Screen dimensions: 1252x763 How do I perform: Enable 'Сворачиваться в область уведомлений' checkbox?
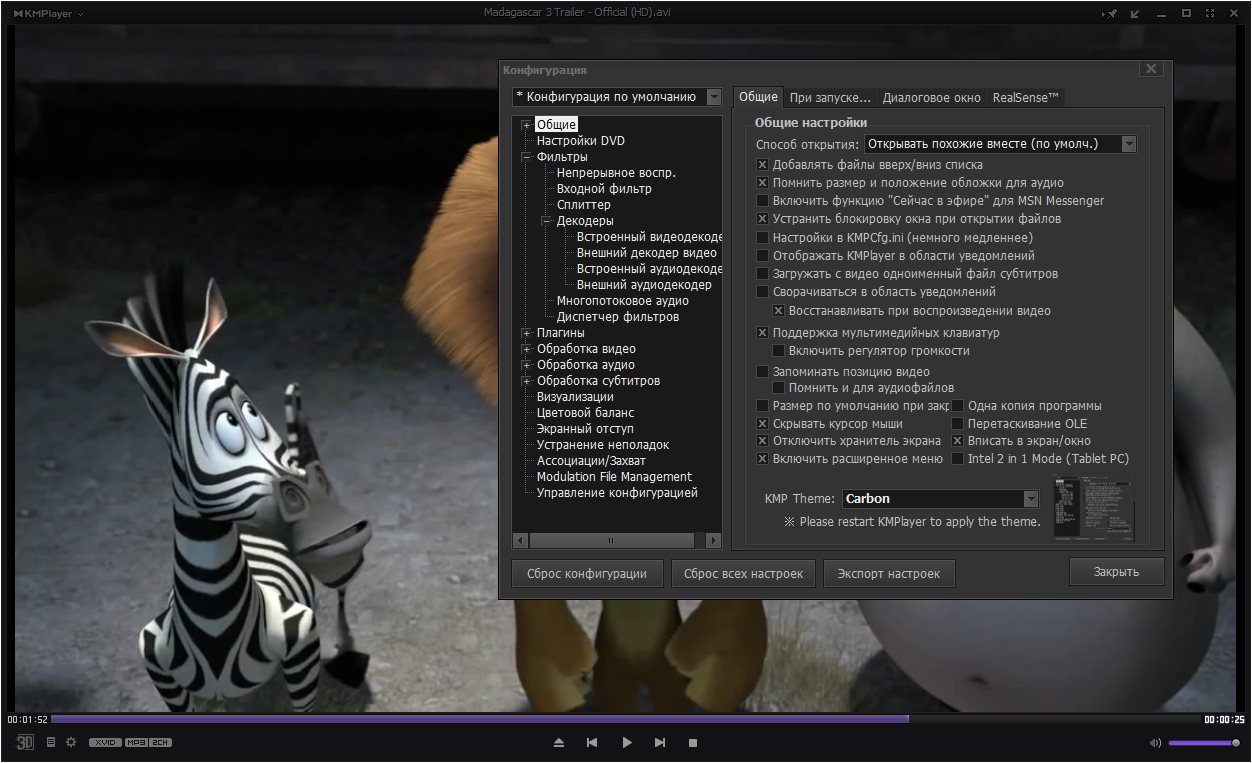coord(762,292)
